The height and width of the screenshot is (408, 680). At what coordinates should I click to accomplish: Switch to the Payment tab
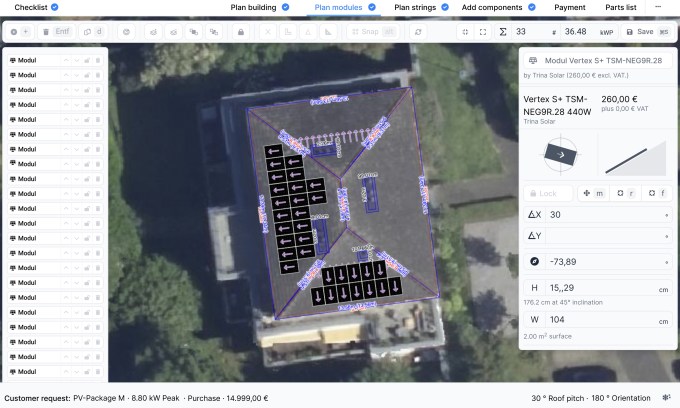pyautogui.click(x=570, y=7)
